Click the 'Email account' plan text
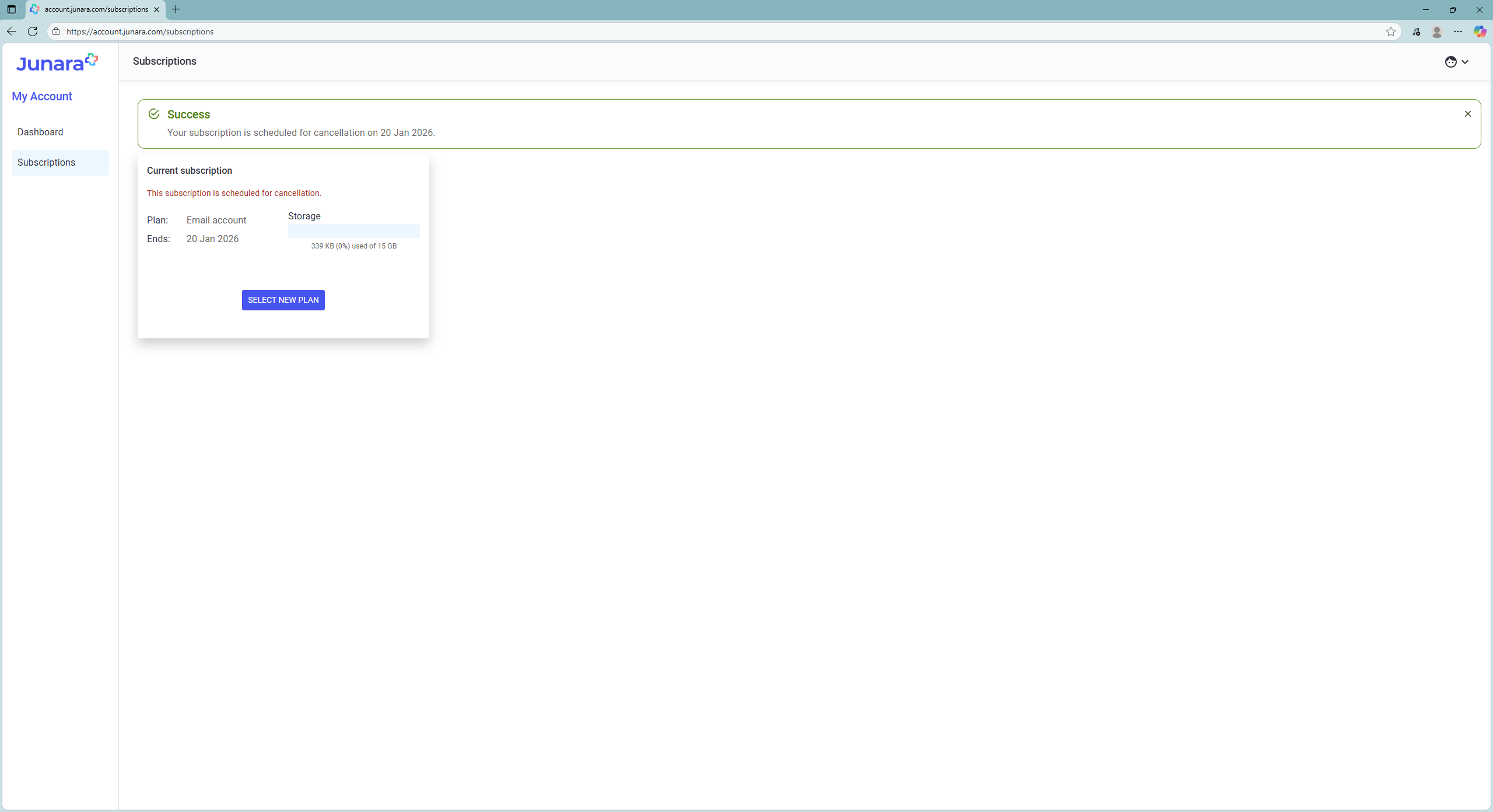 tap(216, 220)
